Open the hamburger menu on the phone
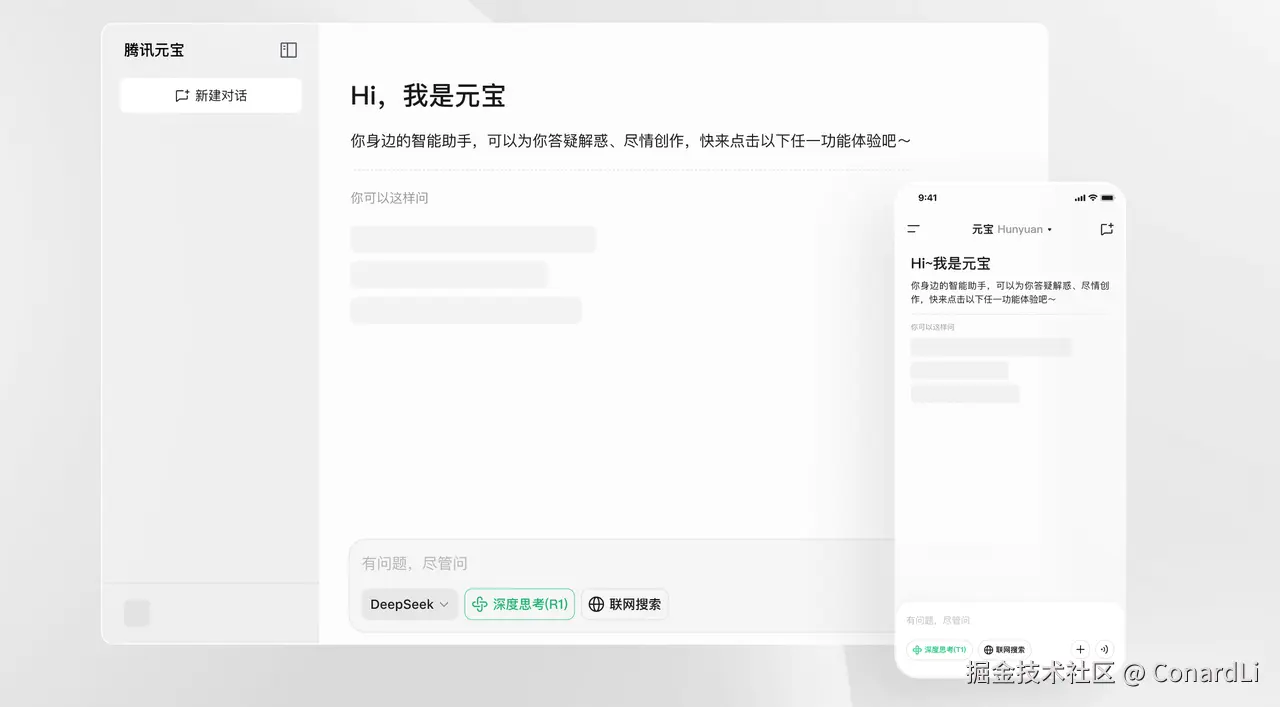Screen dimensions: 1280x707 (x=913, y=229)
